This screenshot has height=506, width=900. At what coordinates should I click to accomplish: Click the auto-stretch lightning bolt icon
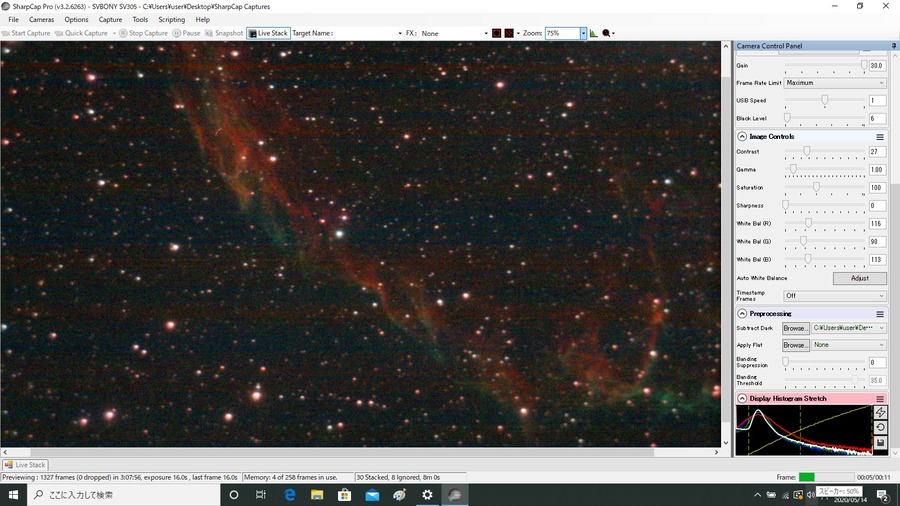(880, 412)
